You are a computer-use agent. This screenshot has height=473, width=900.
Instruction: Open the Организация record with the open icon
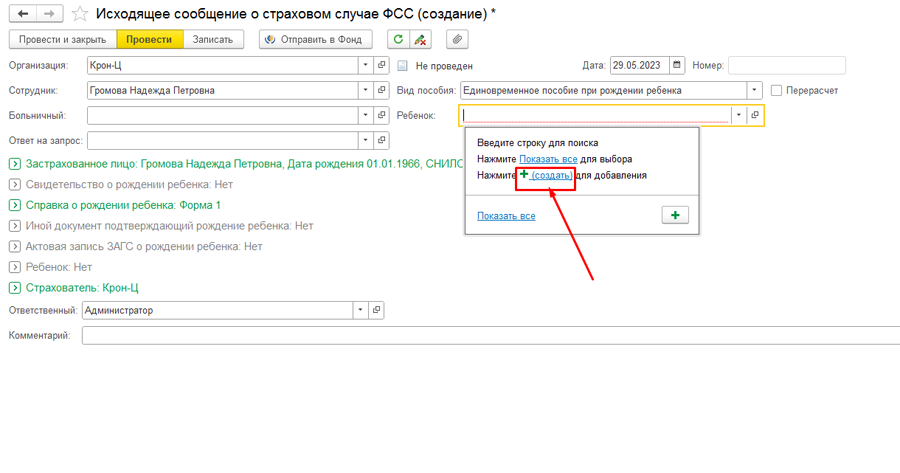click(381, 66)
